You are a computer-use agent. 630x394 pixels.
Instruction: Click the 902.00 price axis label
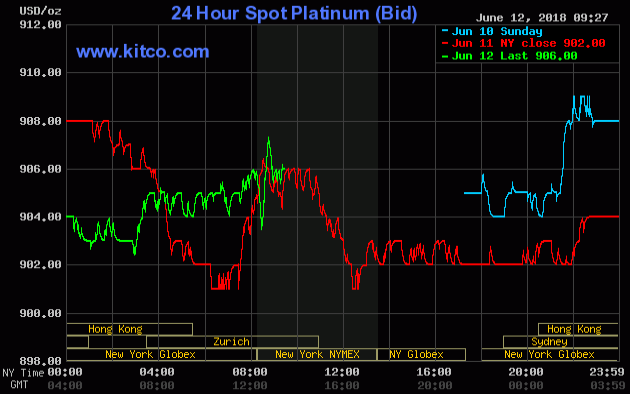coord(40,264)
